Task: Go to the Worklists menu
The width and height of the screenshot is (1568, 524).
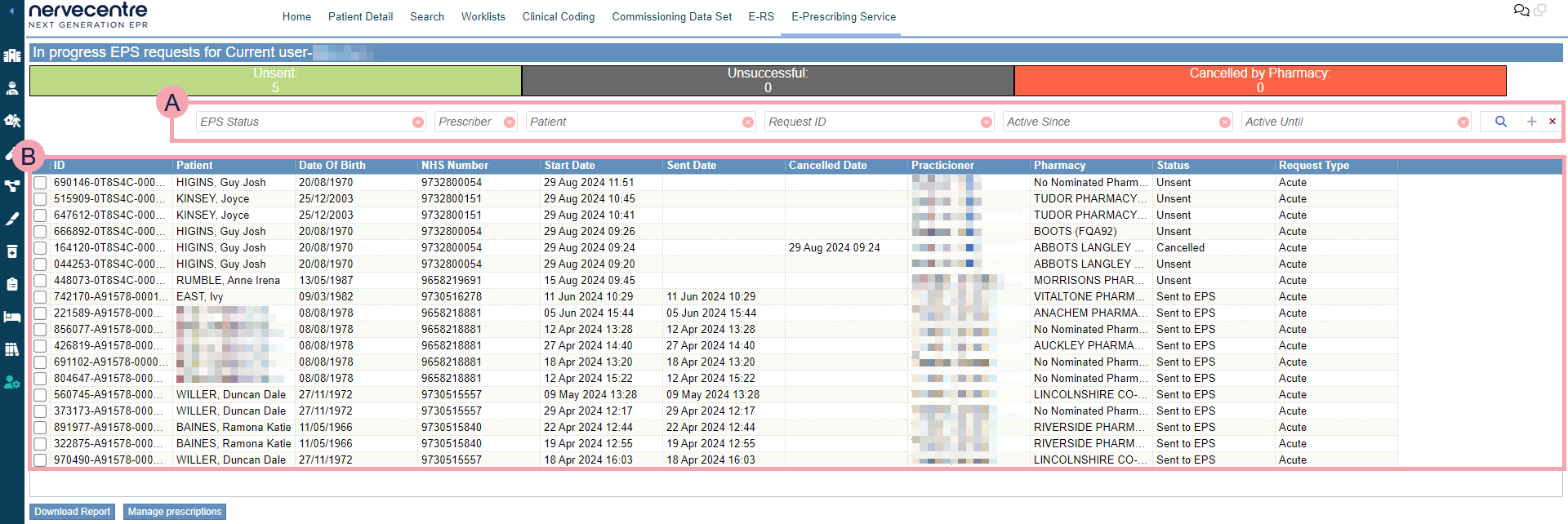Action: point(483,16)
